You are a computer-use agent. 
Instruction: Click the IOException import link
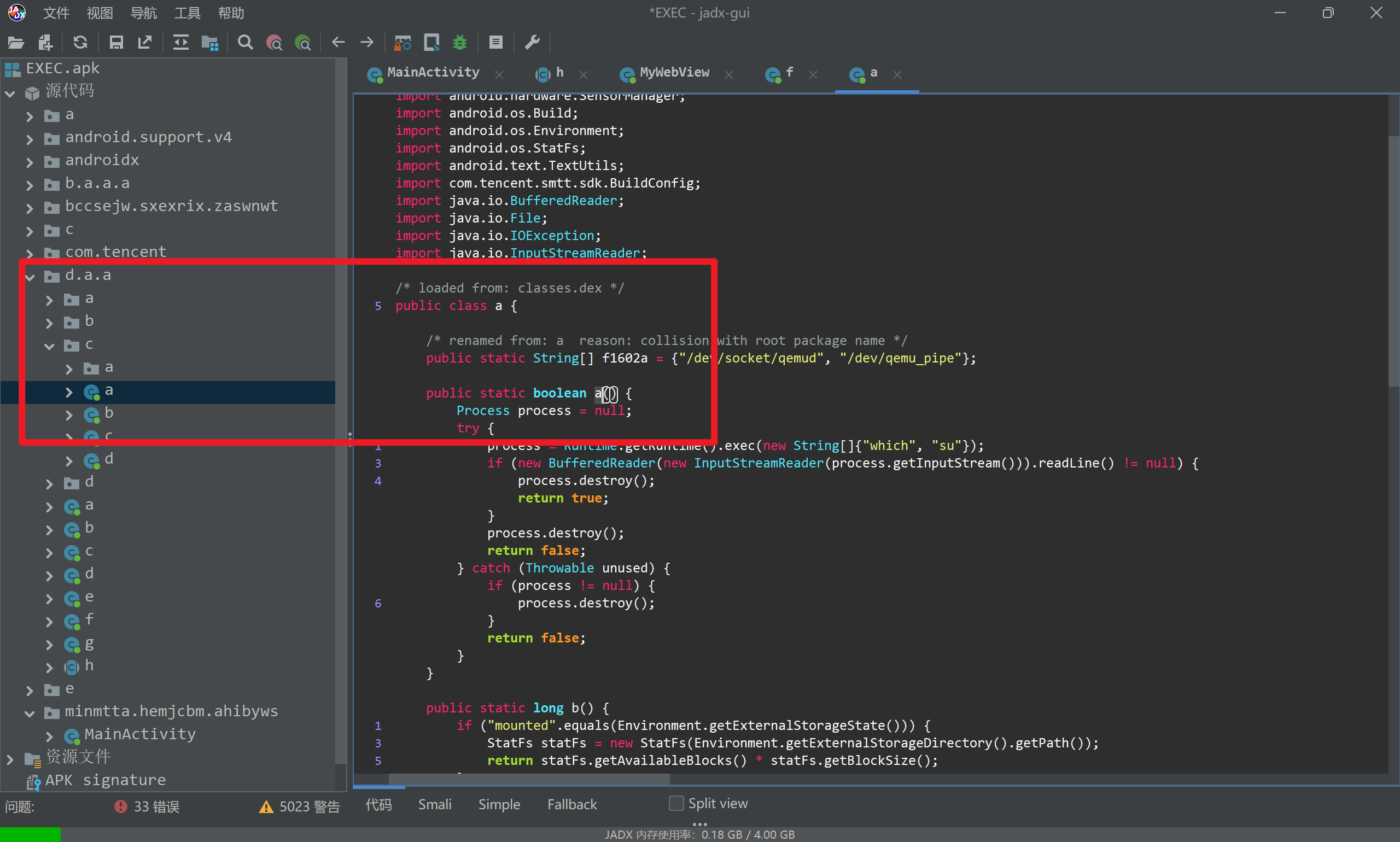(x=552, y=236)
